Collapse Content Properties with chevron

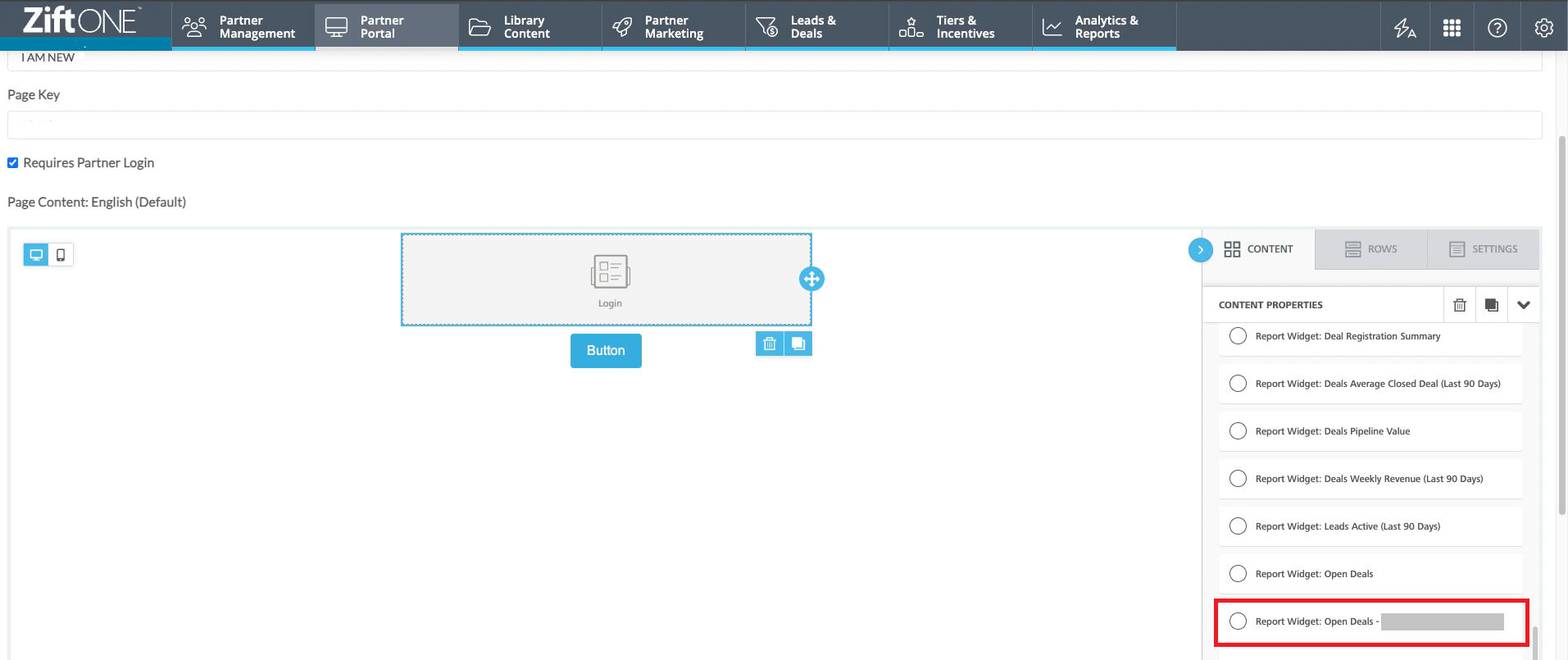pos(1524,305)
